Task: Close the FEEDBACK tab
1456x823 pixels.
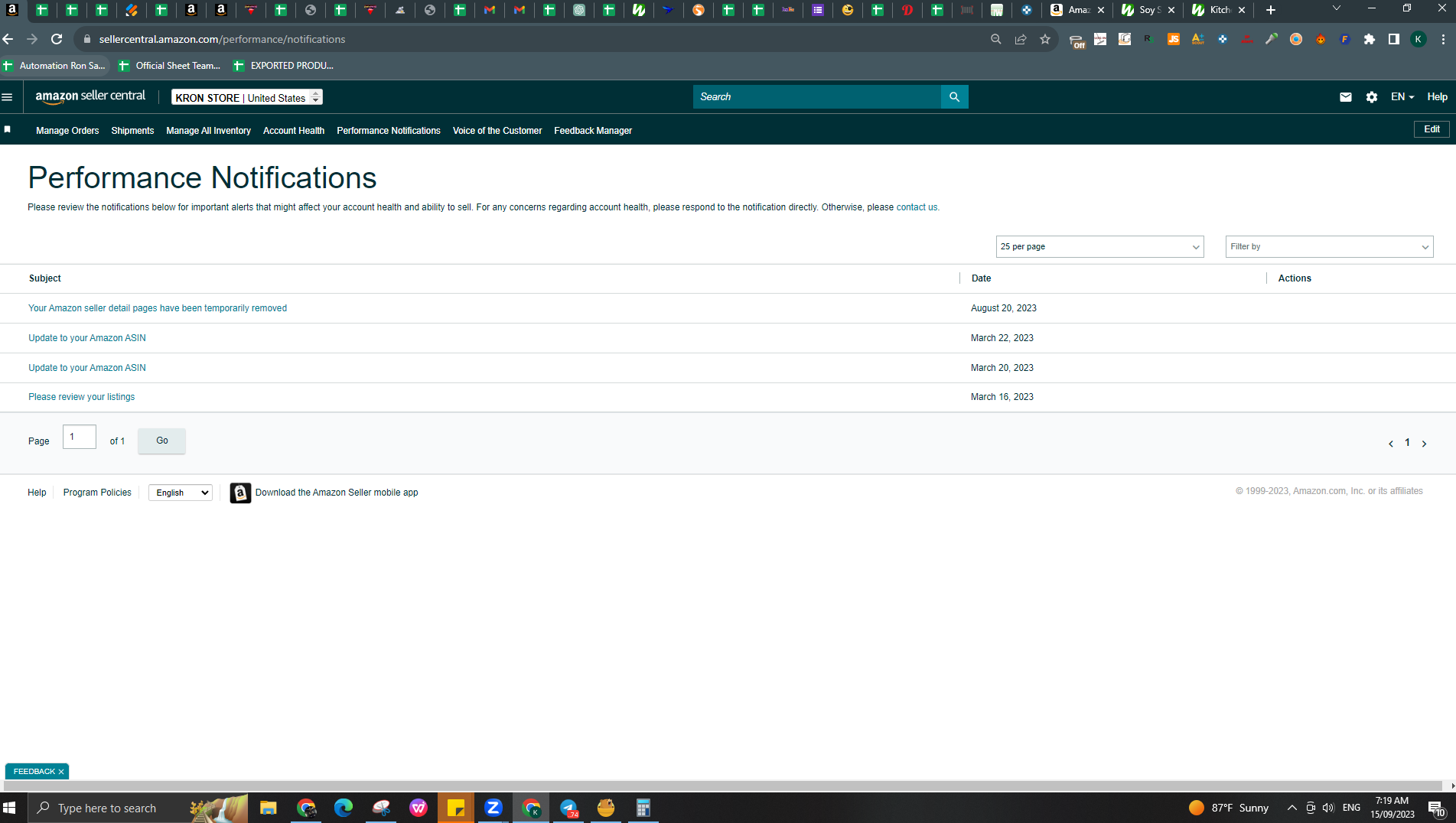Action: tap(61, 772)
